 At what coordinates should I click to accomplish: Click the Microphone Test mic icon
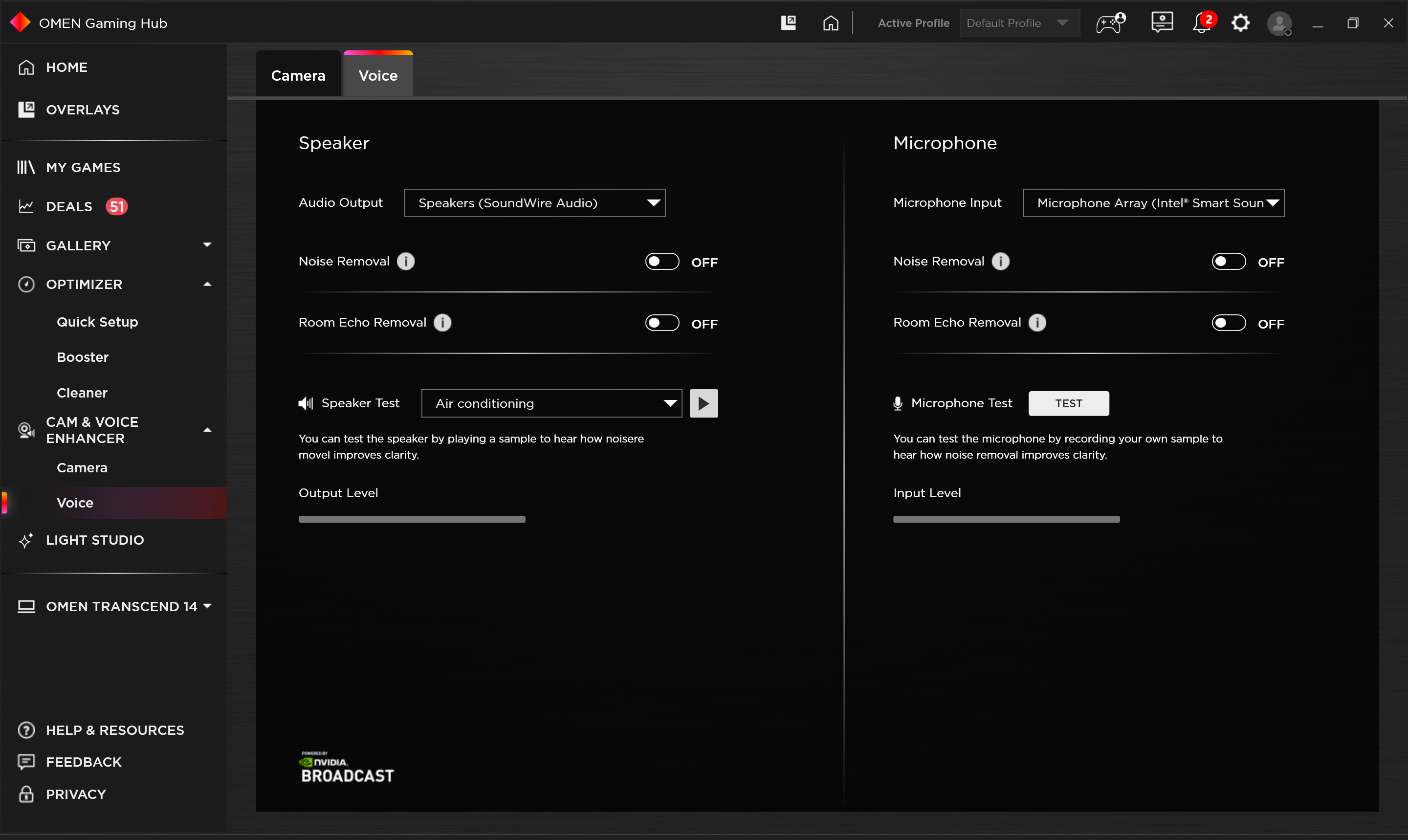pos(898,403)
